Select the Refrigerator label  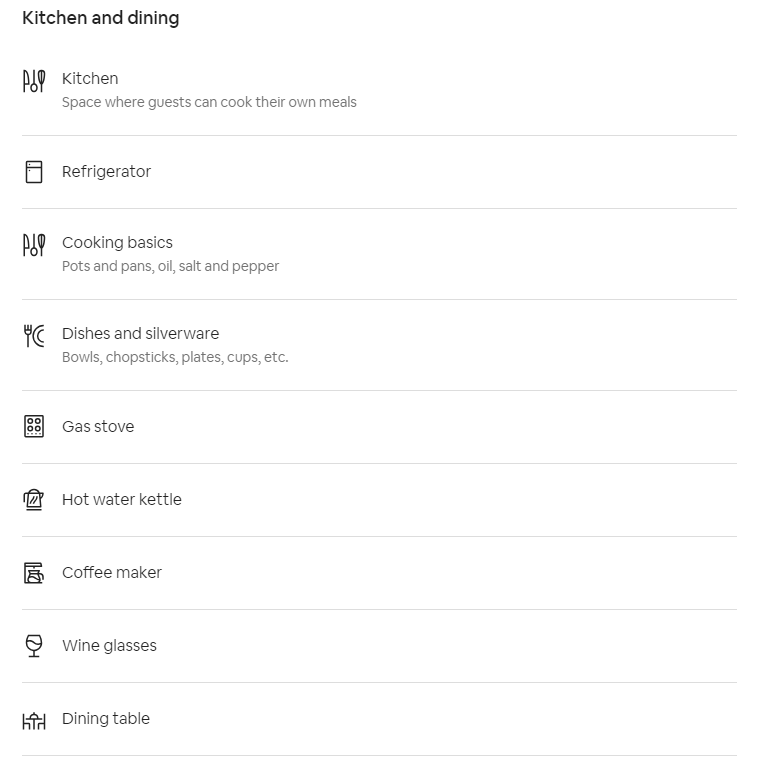click(106, 172)
